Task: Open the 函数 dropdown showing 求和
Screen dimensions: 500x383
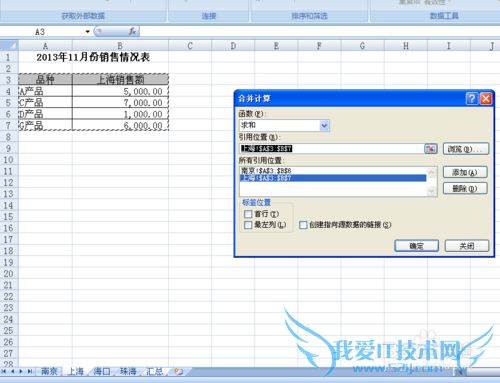Action: [x=324, y=125]
